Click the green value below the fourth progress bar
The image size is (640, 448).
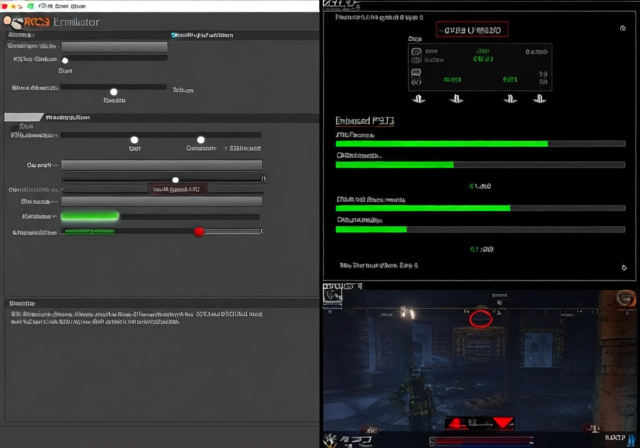[482, 249]
